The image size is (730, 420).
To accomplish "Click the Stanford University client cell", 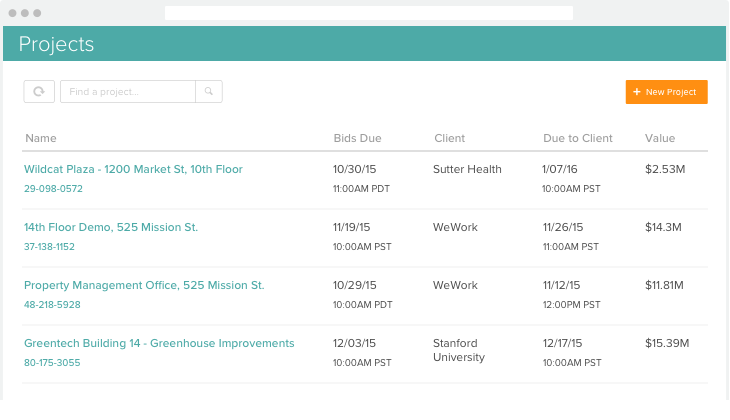I will 459,350.
